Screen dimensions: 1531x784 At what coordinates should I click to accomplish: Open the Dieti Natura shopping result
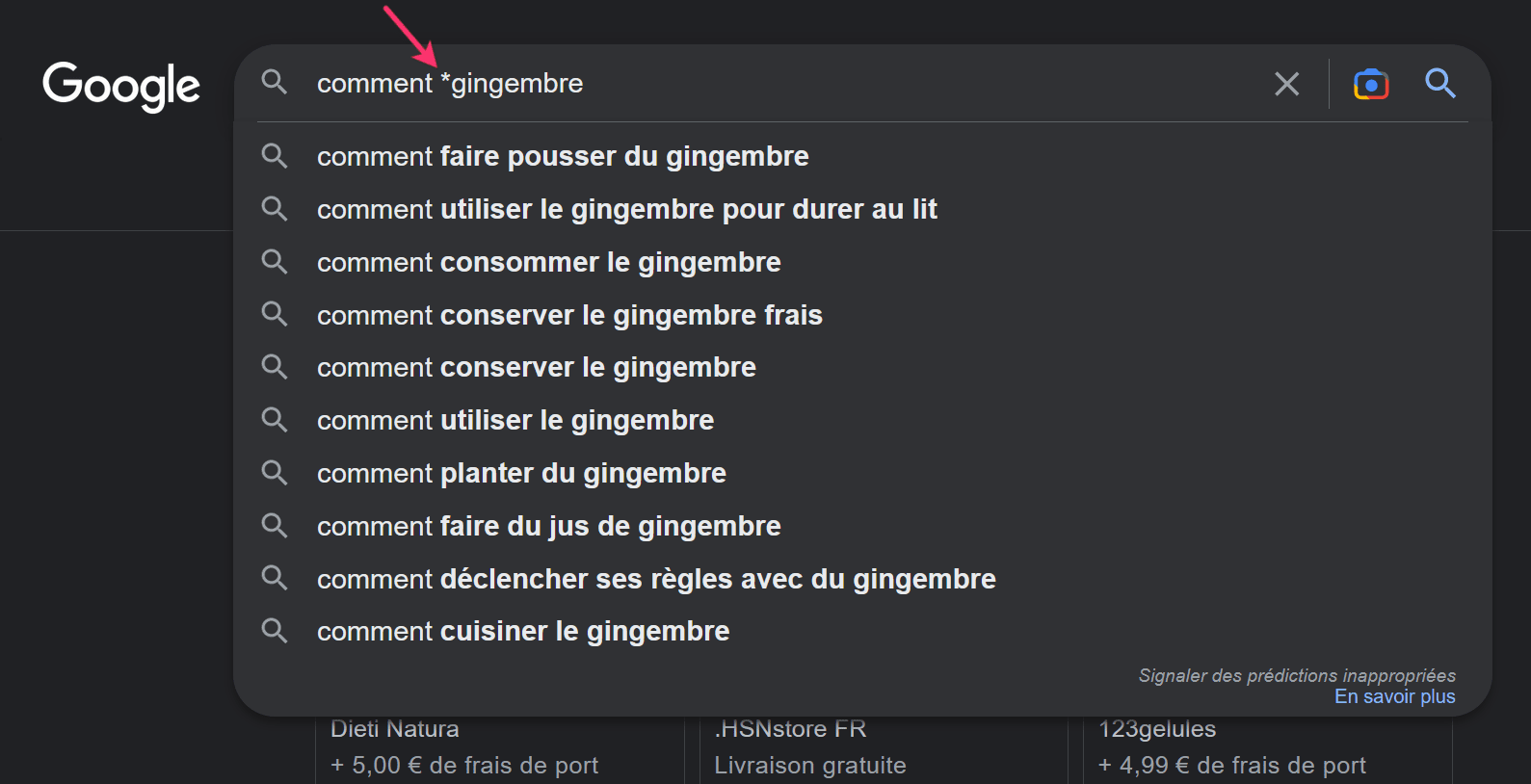click(395, 729)
